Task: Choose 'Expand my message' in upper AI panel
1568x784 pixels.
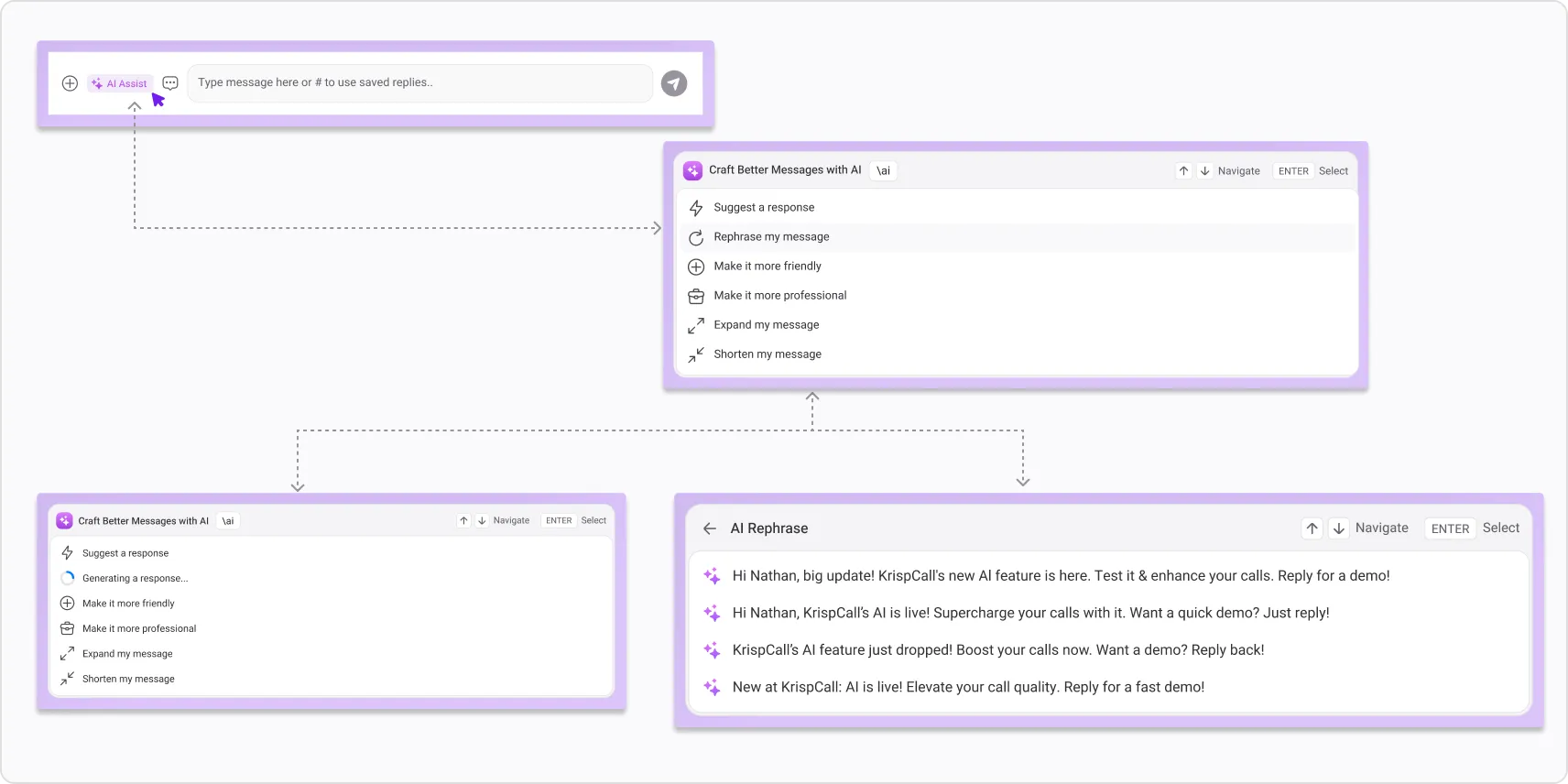Action: [x=1017, y=324]
